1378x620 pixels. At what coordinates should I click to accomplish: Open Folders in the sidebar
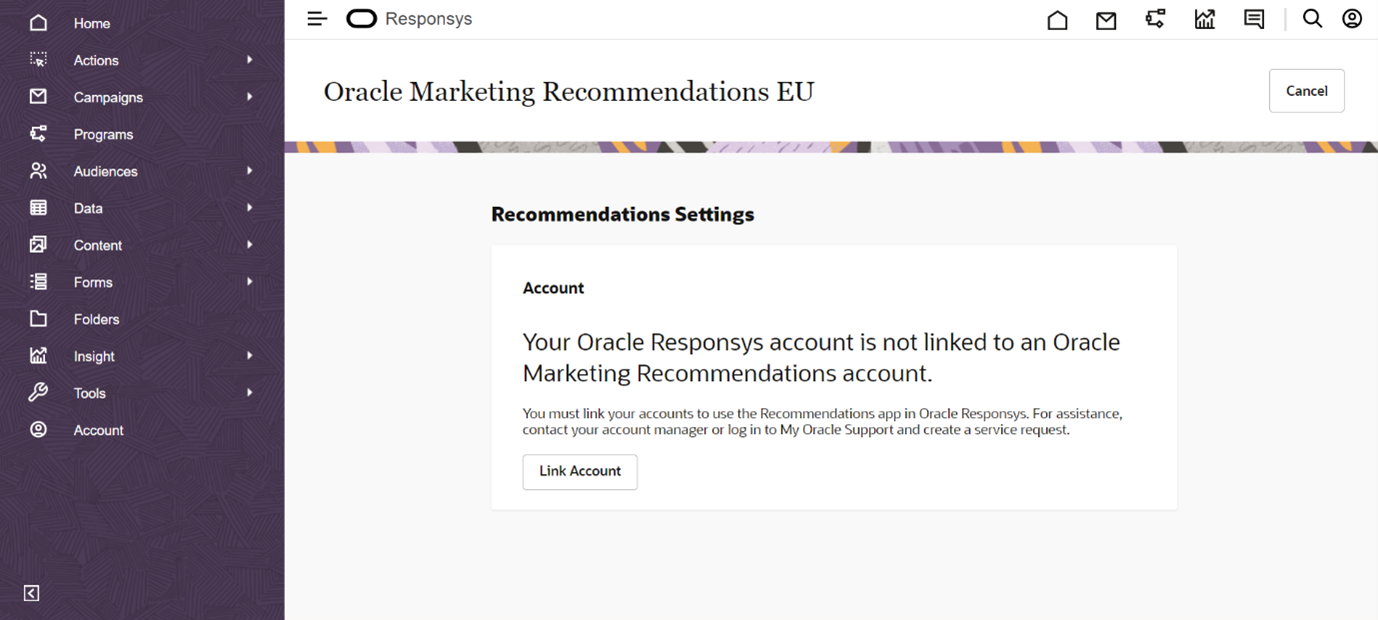coord(96,319)
